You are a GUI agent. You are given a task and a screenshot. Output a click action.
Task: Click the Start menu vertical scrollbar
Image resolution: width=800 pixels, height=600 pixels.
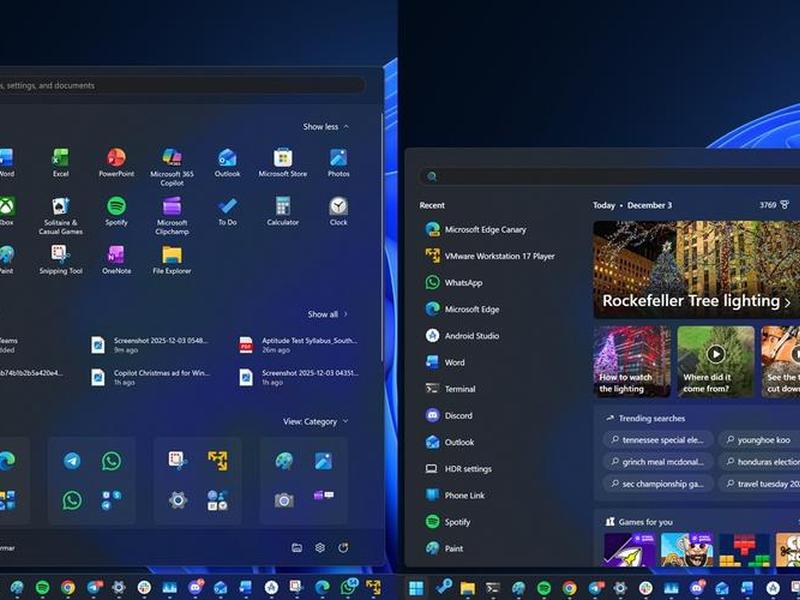pos(382,237)
